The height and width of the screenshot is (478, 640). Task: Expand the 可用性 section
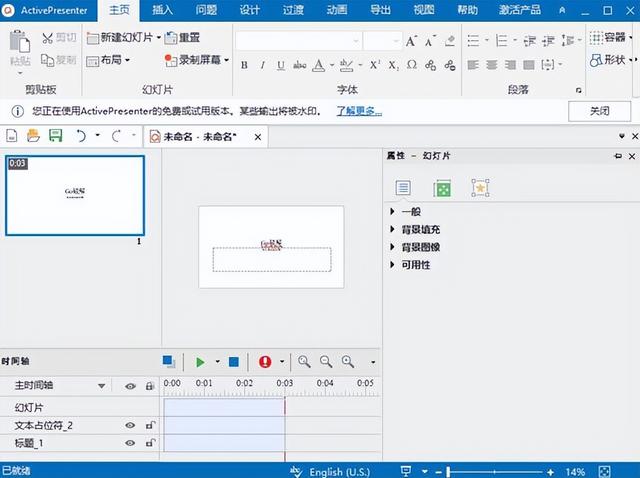click(x=392, y=265)
